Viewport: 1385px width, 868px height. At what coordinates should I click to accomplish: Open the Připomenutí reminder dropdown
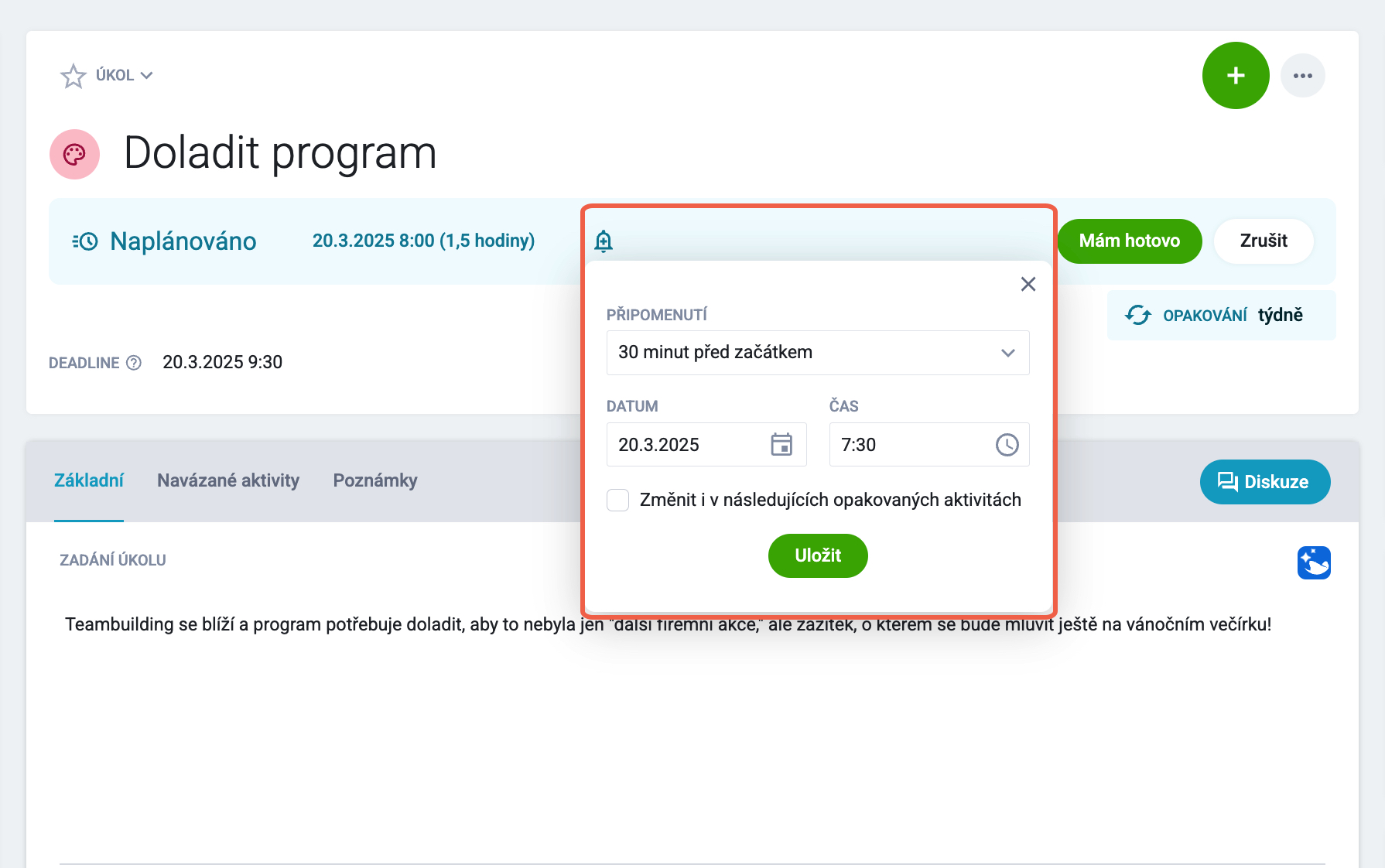click(x=818, y=353)
